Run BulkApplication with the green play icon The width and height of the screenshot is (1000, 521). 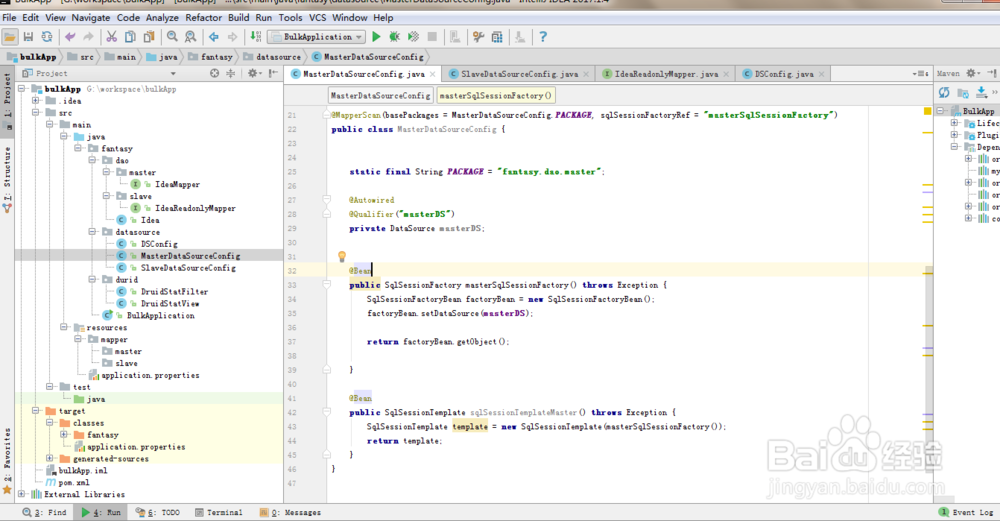376,37
